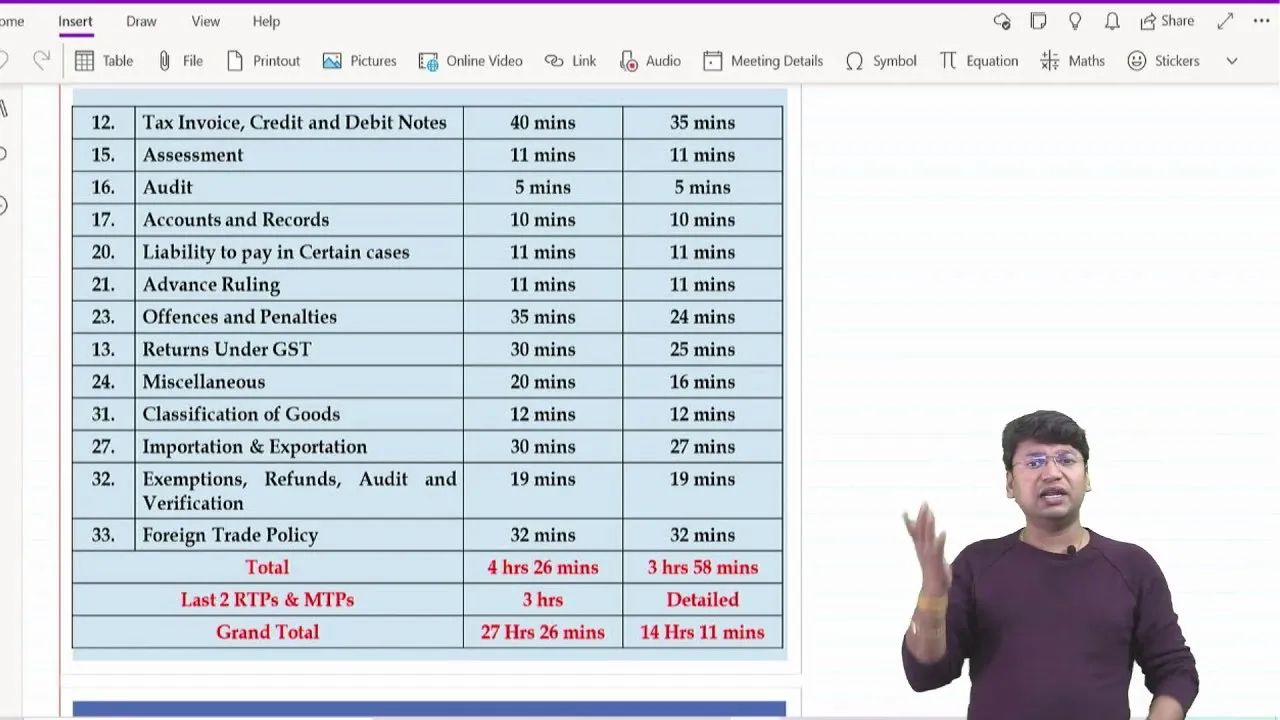
Task: Open the Symbol picker
Action: [x=880, y=61]
